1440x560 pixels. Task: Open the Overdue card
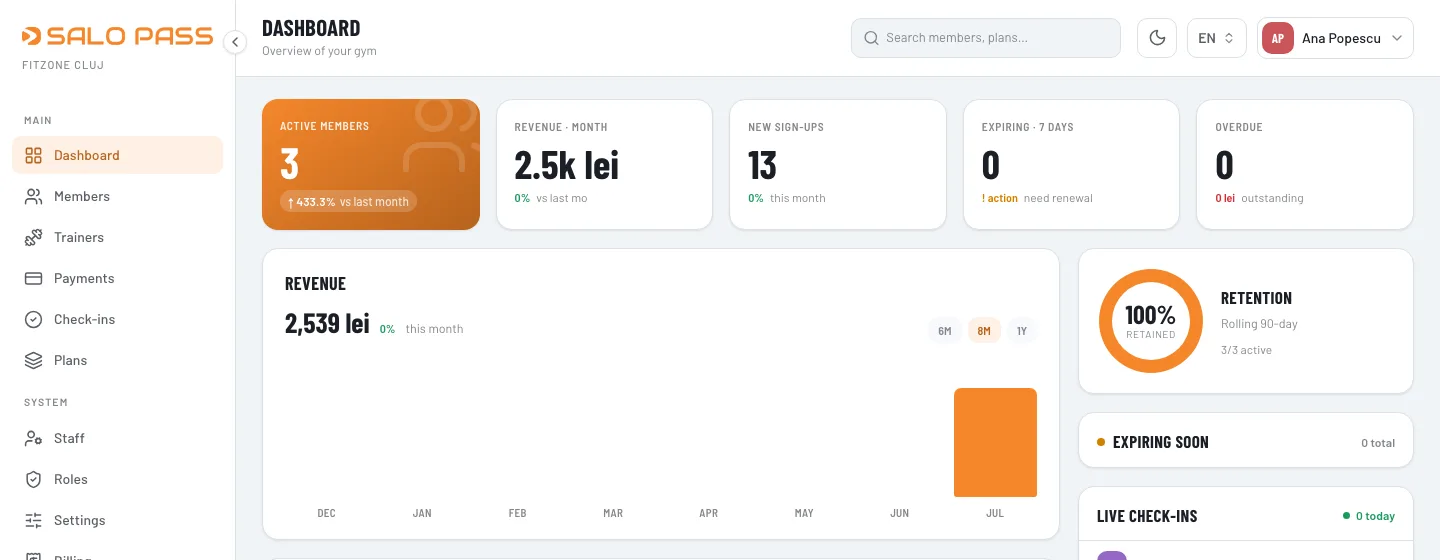coord(1305,164)
